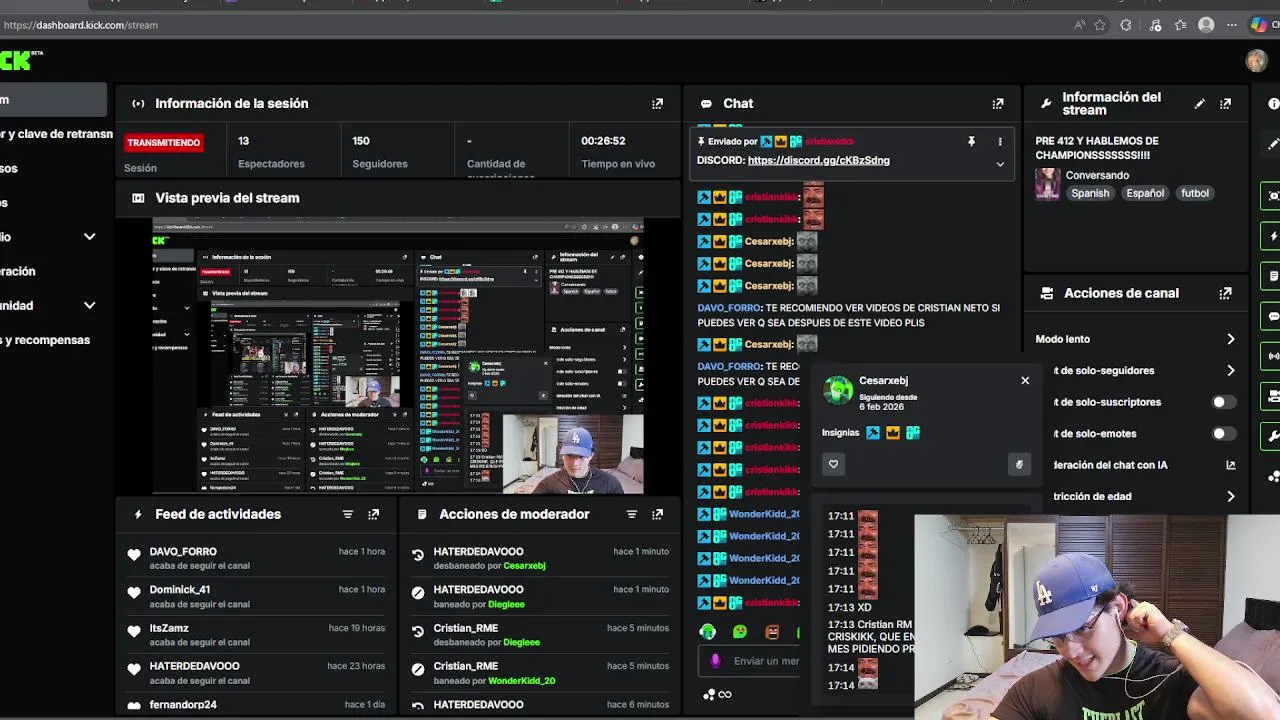
Task: Click the futbol tag
Action: (1195, 193)
